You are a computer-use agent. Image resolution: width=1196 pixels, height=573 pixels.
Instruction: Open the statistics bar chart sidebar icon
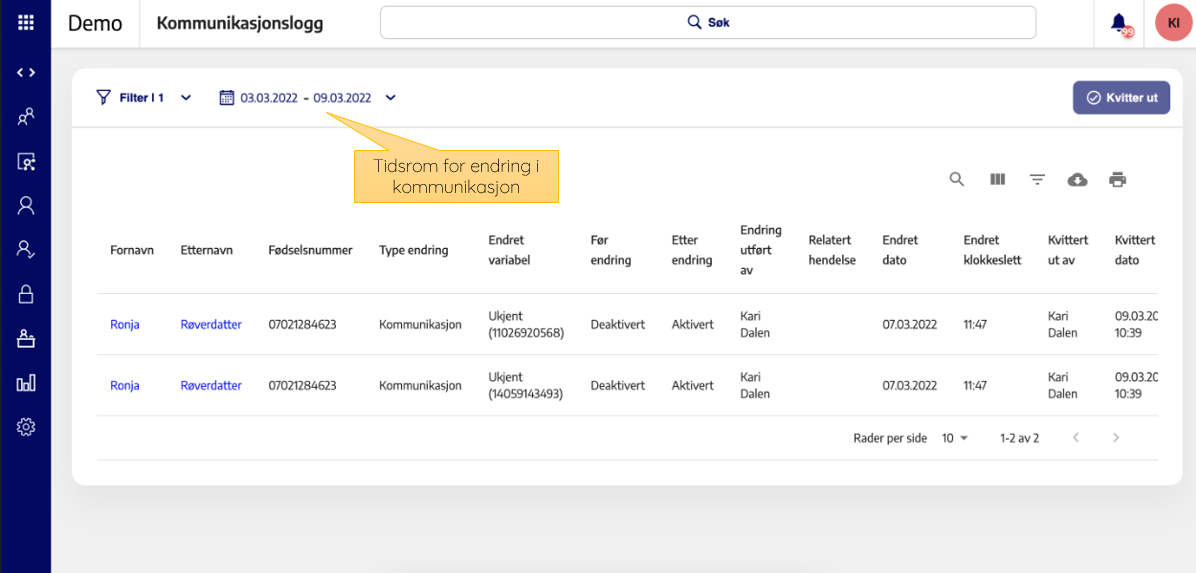click(x=26, y=383)
